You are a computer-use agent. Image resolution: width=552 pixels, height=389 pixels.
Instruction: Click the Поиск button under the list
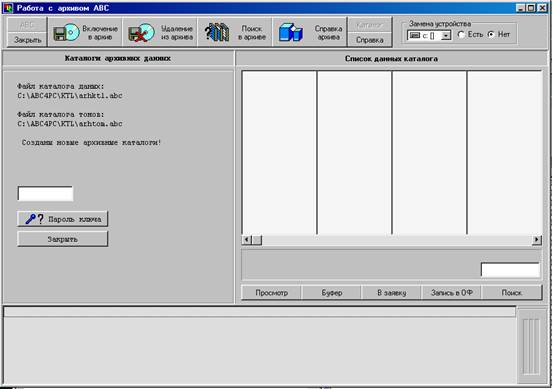[512, 293]
